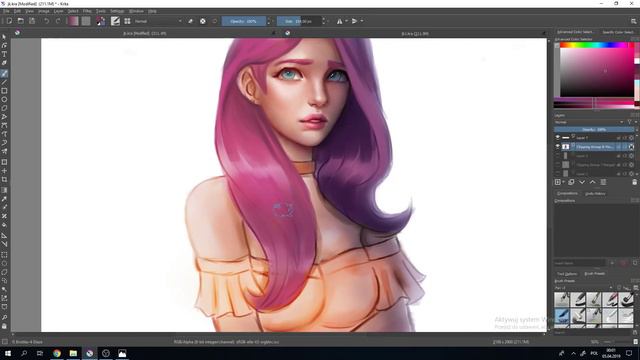Reload the original brush preset
Image resolution: width=640 pixels, height=360 pixels.
point(215,21)
